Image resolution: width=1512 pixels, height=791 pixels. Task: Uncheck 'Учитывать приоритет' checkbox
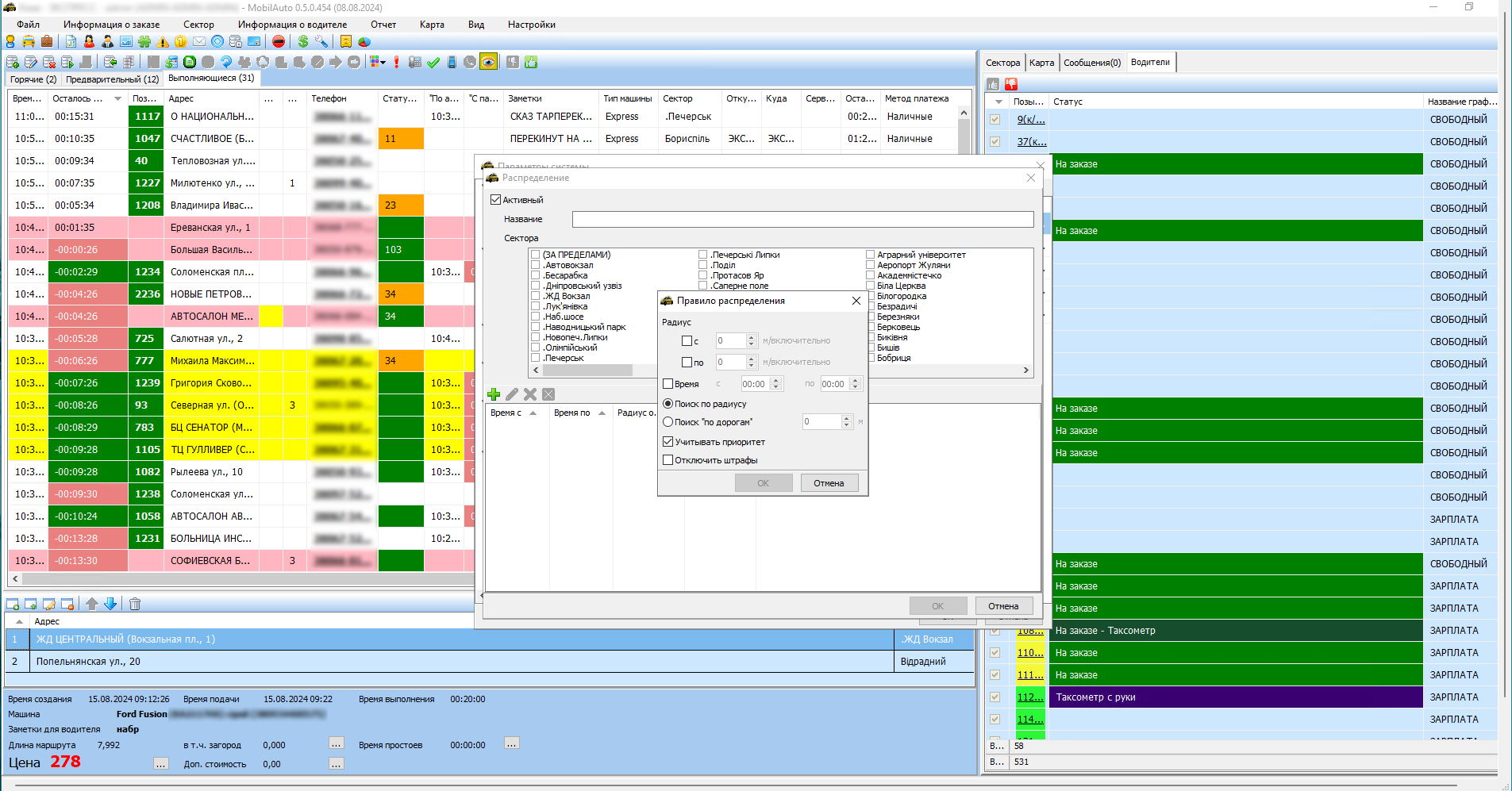point(668,442)
